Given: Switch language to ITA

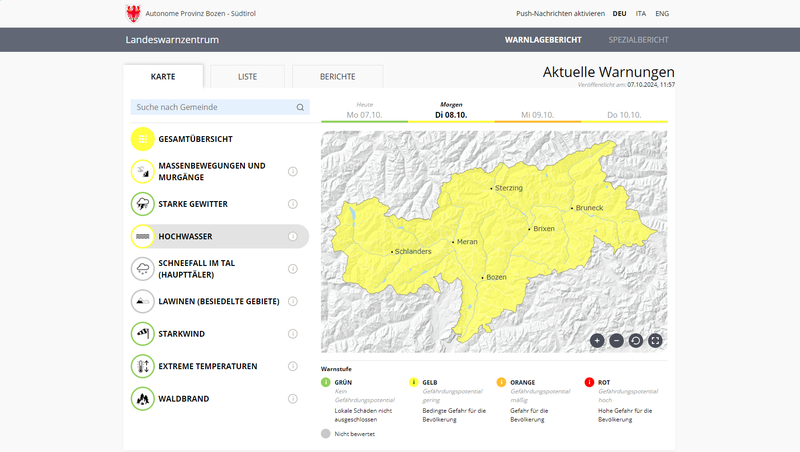Looking at the screenshot, I should pyautogui.click(x=640, y=14).
